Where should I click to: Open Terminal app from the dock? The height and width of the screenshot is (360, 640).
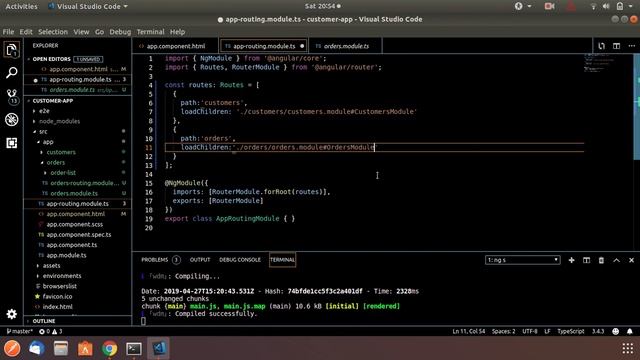click(134, 348)
